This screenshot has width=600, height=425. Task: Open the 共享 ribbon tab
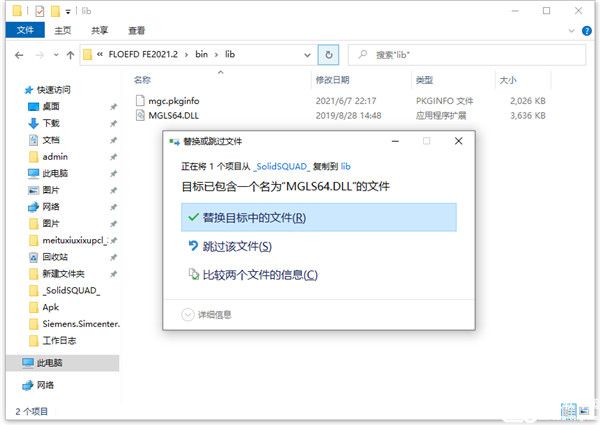coord(100,31)
